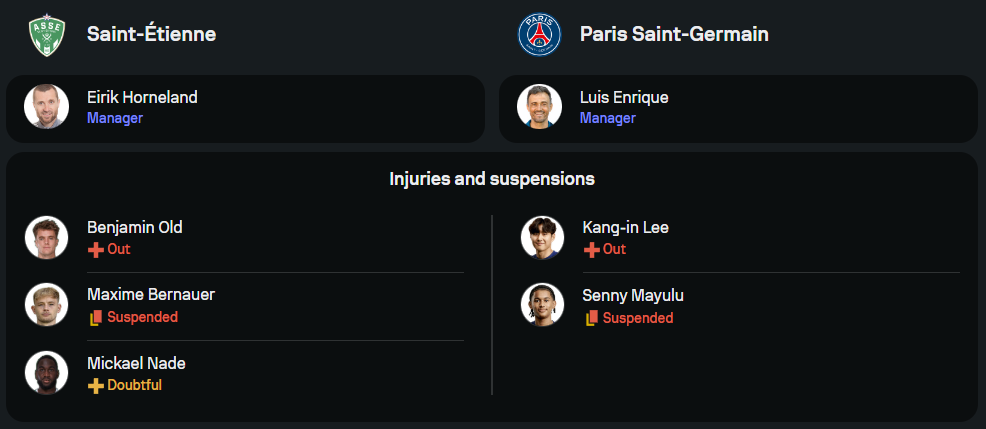Screen dimensions: 986x429
Task: Select Benjamin Old's player avatar
Action: [x=46, y=237]
